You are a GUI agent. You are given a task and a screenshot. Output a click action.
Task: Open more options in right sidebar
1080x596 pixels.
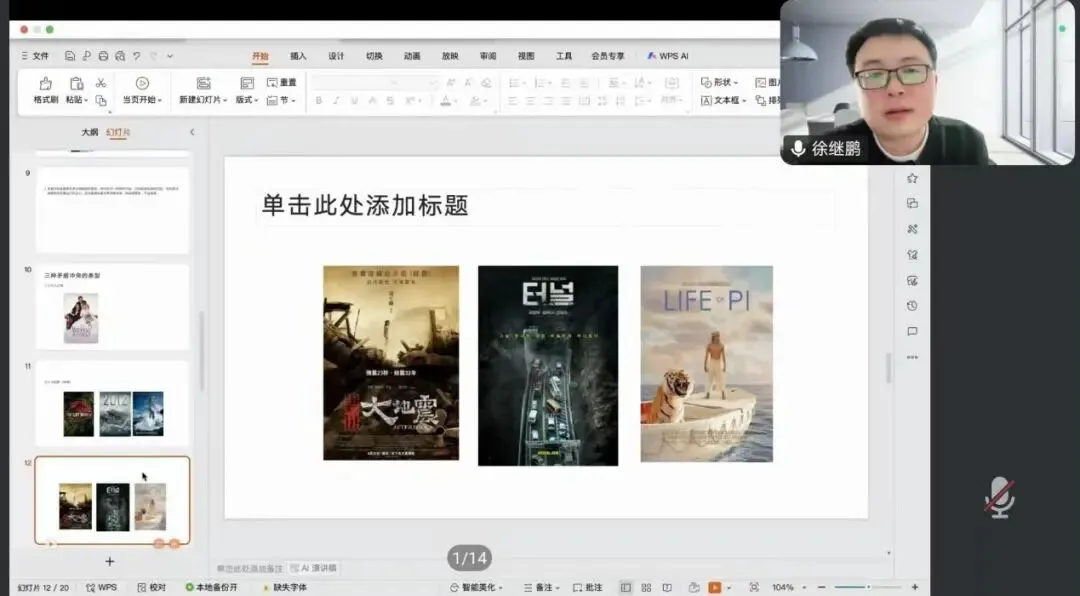pos(913,358)
